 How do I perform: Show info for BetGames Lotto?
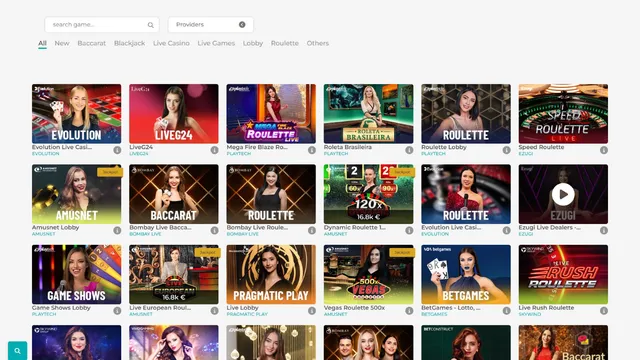(x=507, y=311)
